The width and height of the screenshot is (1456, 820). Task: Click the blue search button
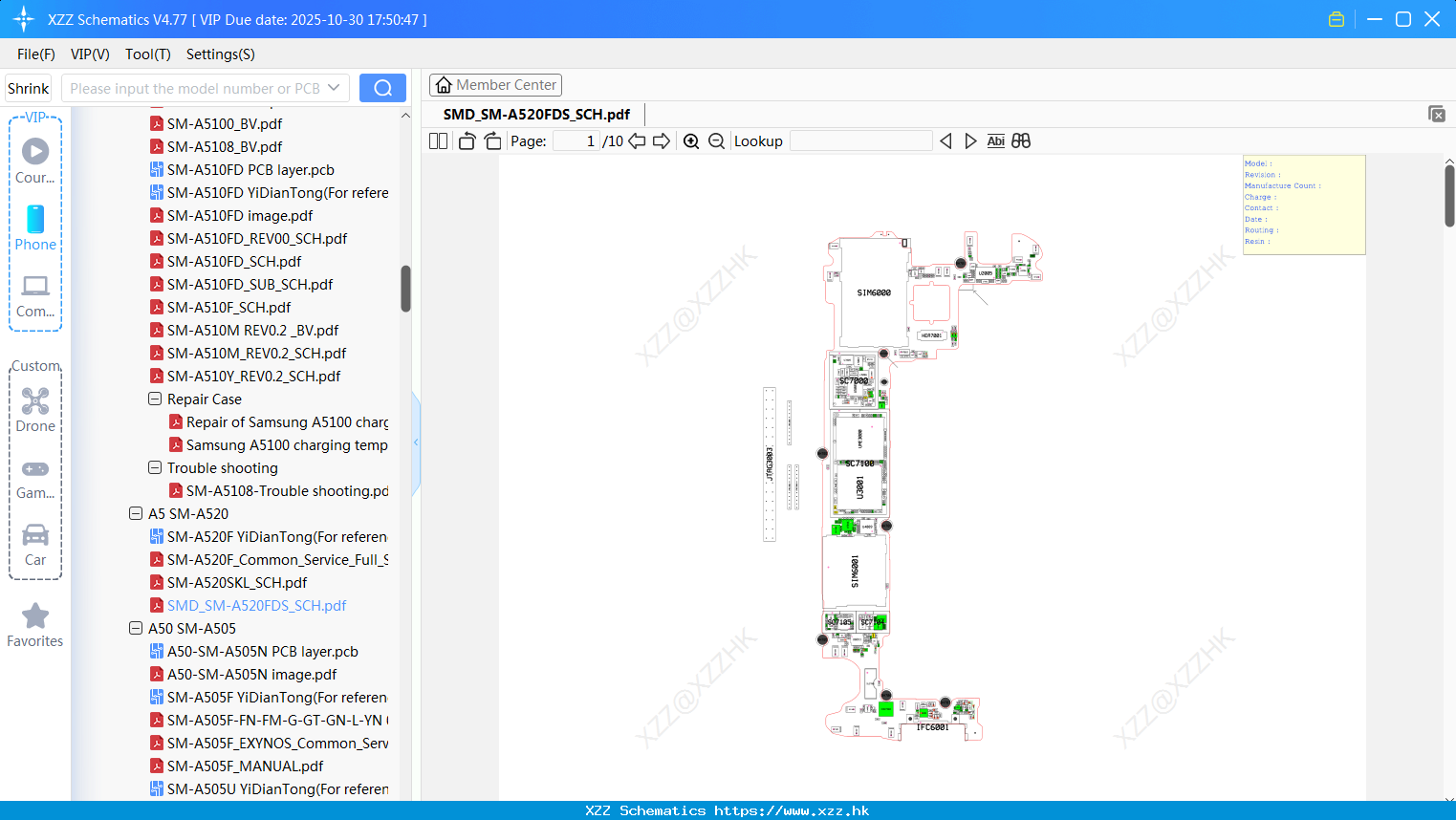click(382, 88)
